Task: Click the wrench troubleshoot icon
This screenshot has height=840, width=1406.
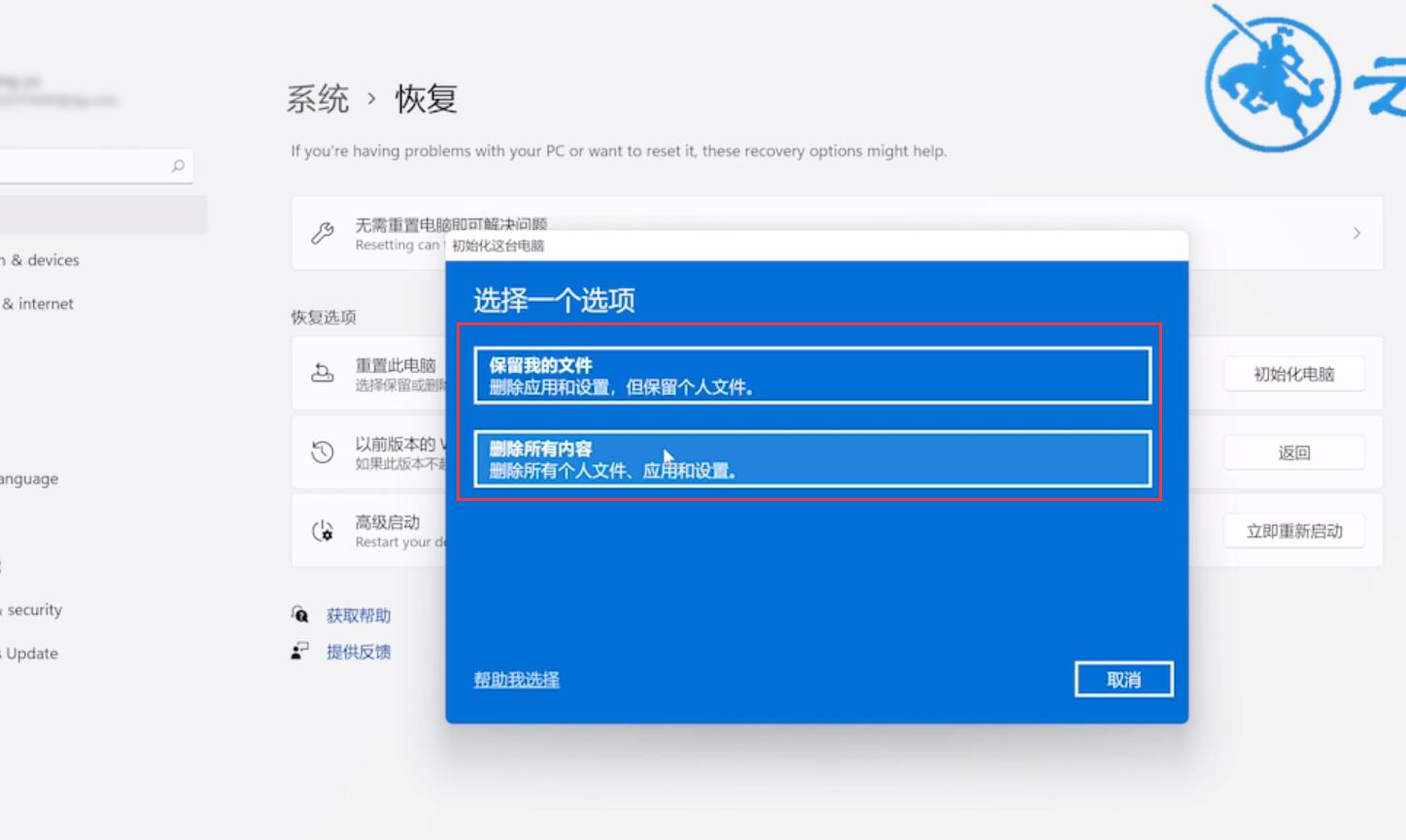Action: coord(323,233)
